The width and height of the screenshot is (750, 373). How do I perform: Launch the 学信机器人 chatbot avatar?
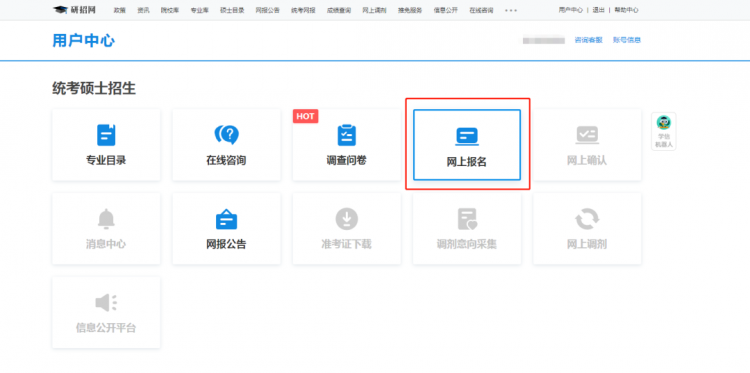pyautogui.click(x=663, y=123)
